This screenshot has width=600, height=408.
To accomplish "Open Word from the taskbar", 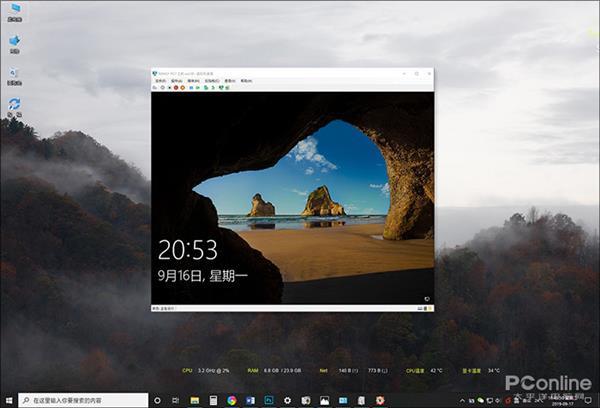I will 250,400.
